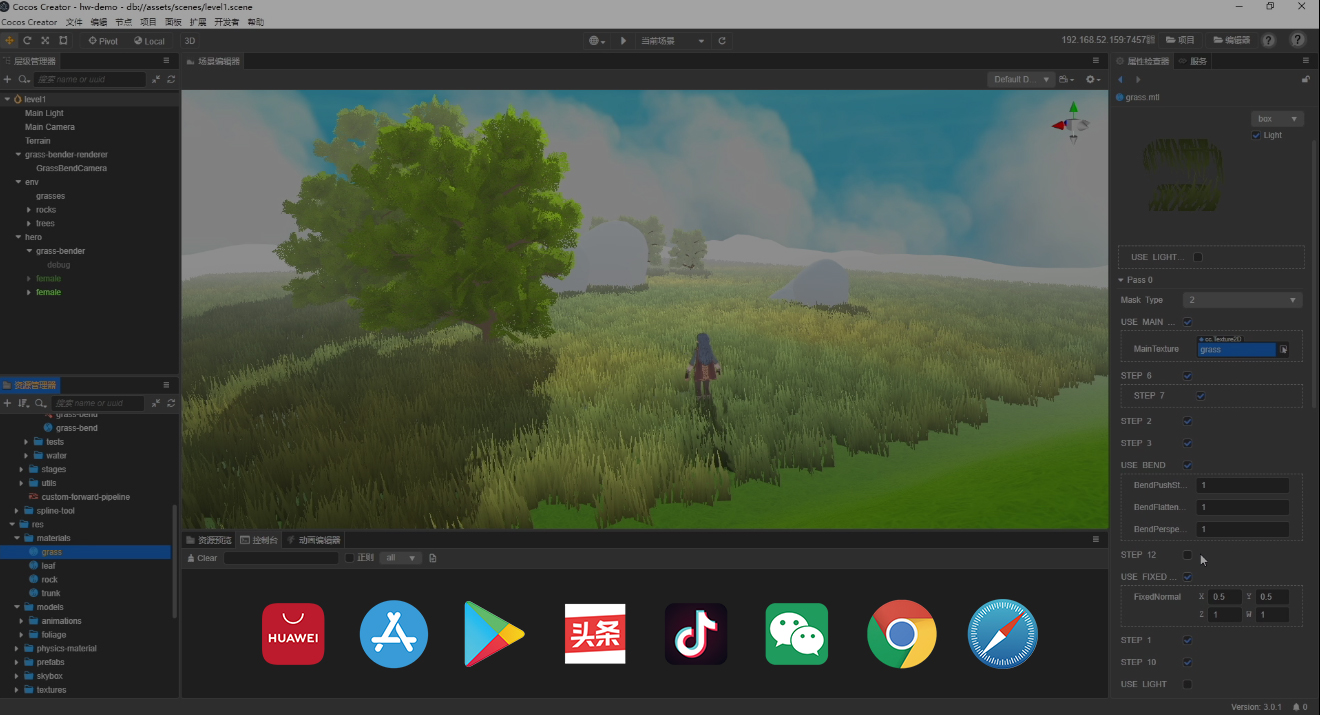This screenshot has width=1320, height=715.
Task: Click the Clear console button
Action: (x=202, y=558)
